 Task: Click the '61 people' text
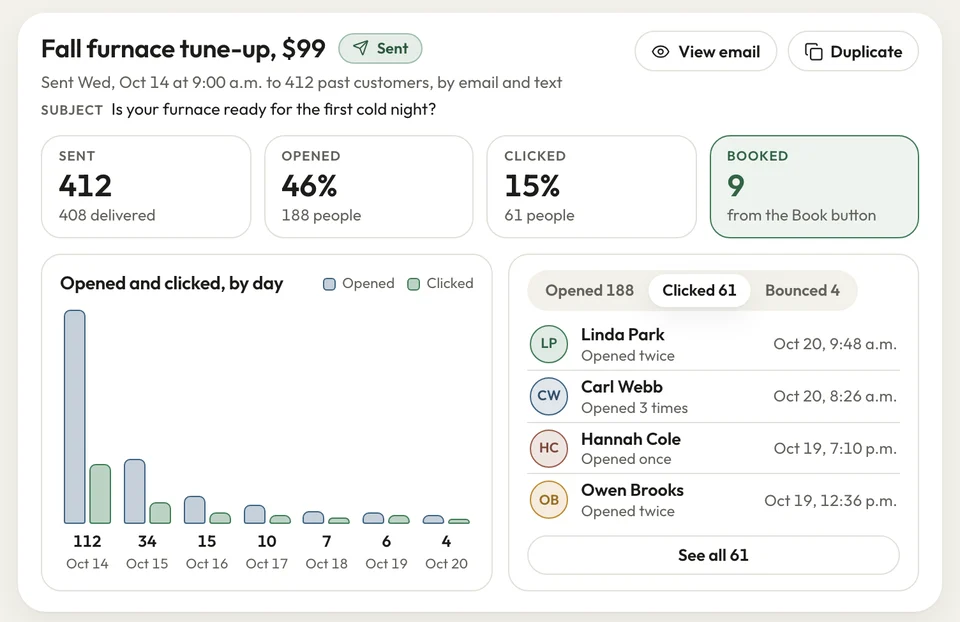[x=539, y=215]
